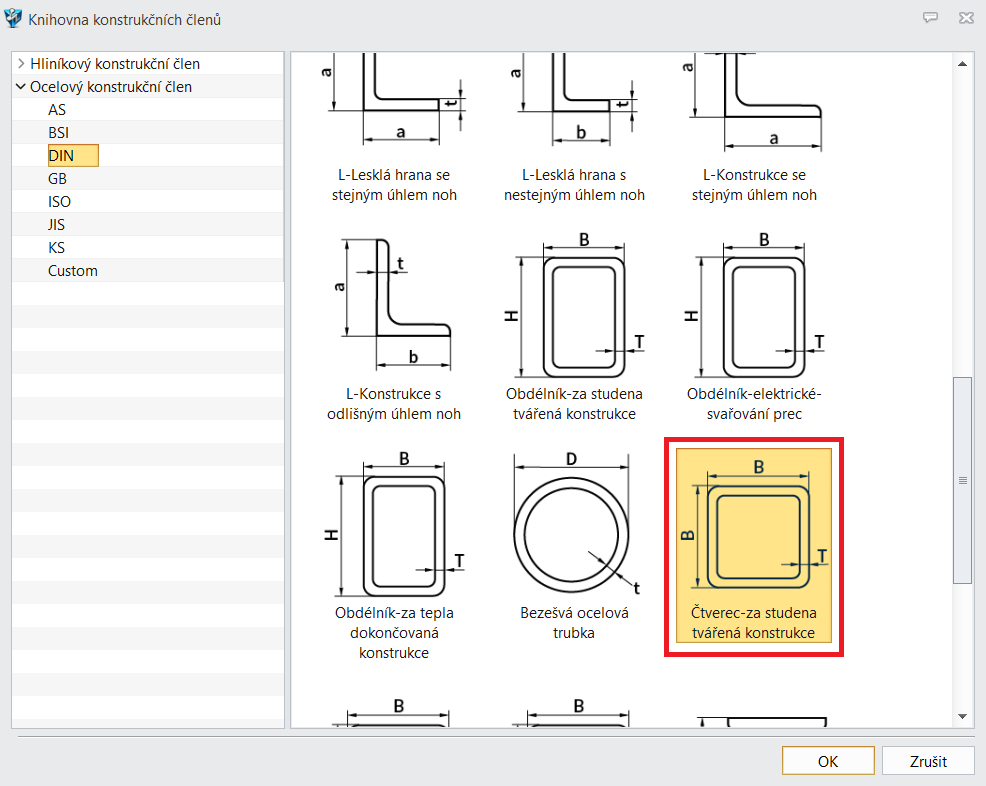Confirm selection with the OK button
Viewport: 986px width, 786px height.
828,761
